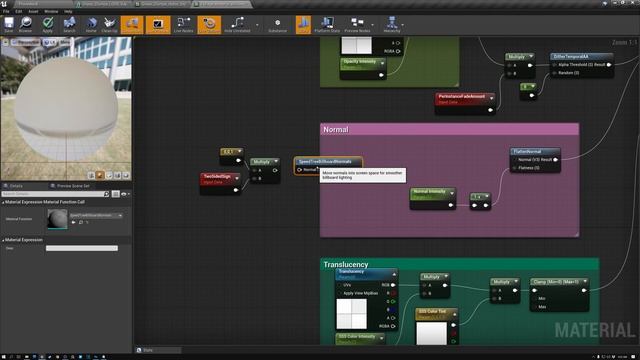Click the Save toolbar icon
This screenshot has width=640, height=360.
(9, 24)
